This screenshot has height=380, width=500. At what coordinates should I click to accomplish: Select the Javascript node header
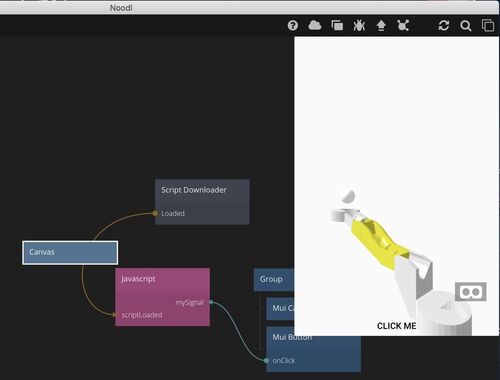point(162,279)
